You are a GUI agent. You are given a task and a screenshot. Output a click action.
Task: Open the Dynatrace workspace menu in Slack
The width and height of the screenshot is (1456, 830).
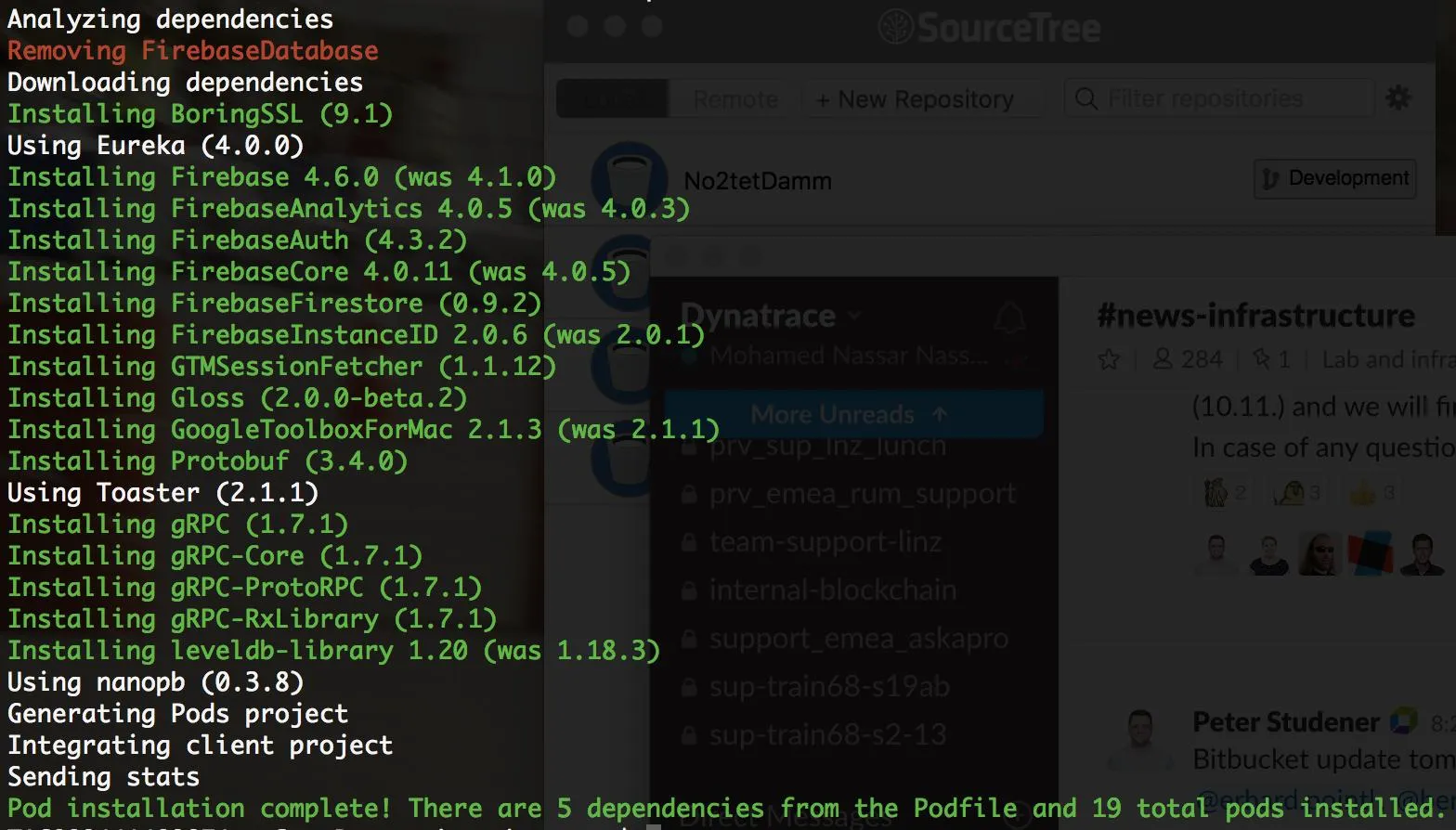[771, 317]
